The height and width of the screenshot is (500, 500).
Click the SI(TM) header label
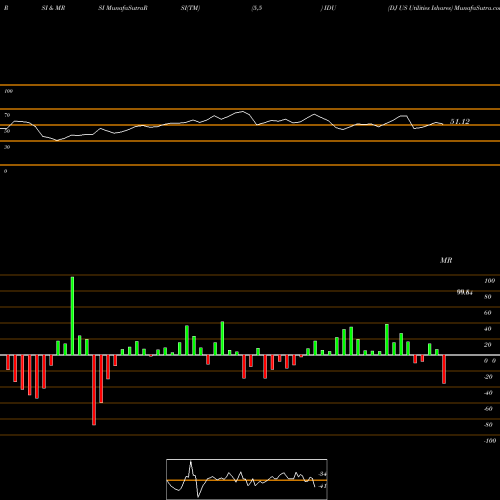click(190, 8)
